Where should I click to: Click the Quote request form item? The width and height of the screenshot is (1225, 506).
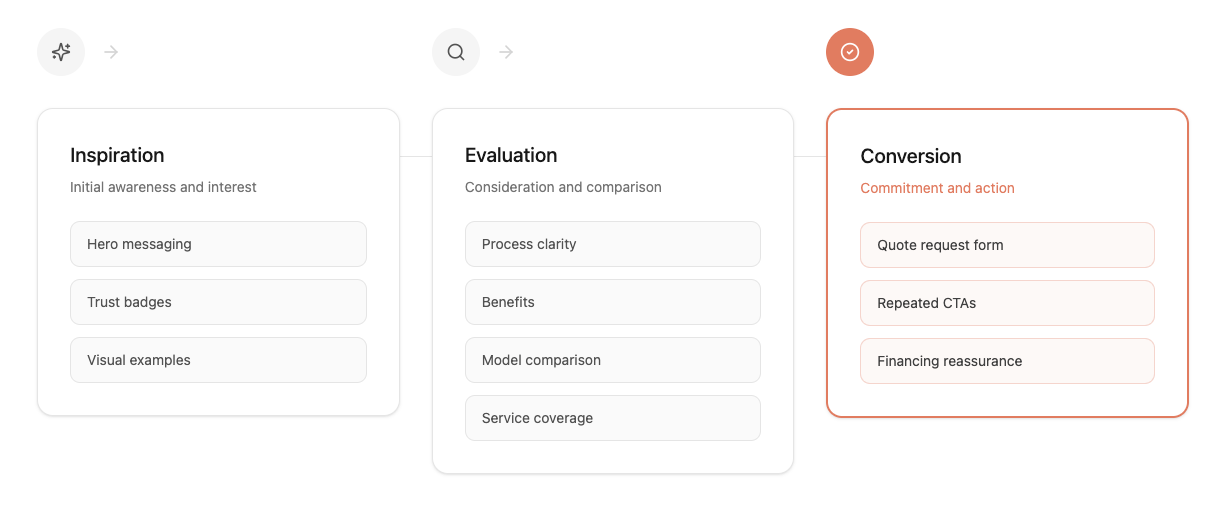click(1007, 245)
